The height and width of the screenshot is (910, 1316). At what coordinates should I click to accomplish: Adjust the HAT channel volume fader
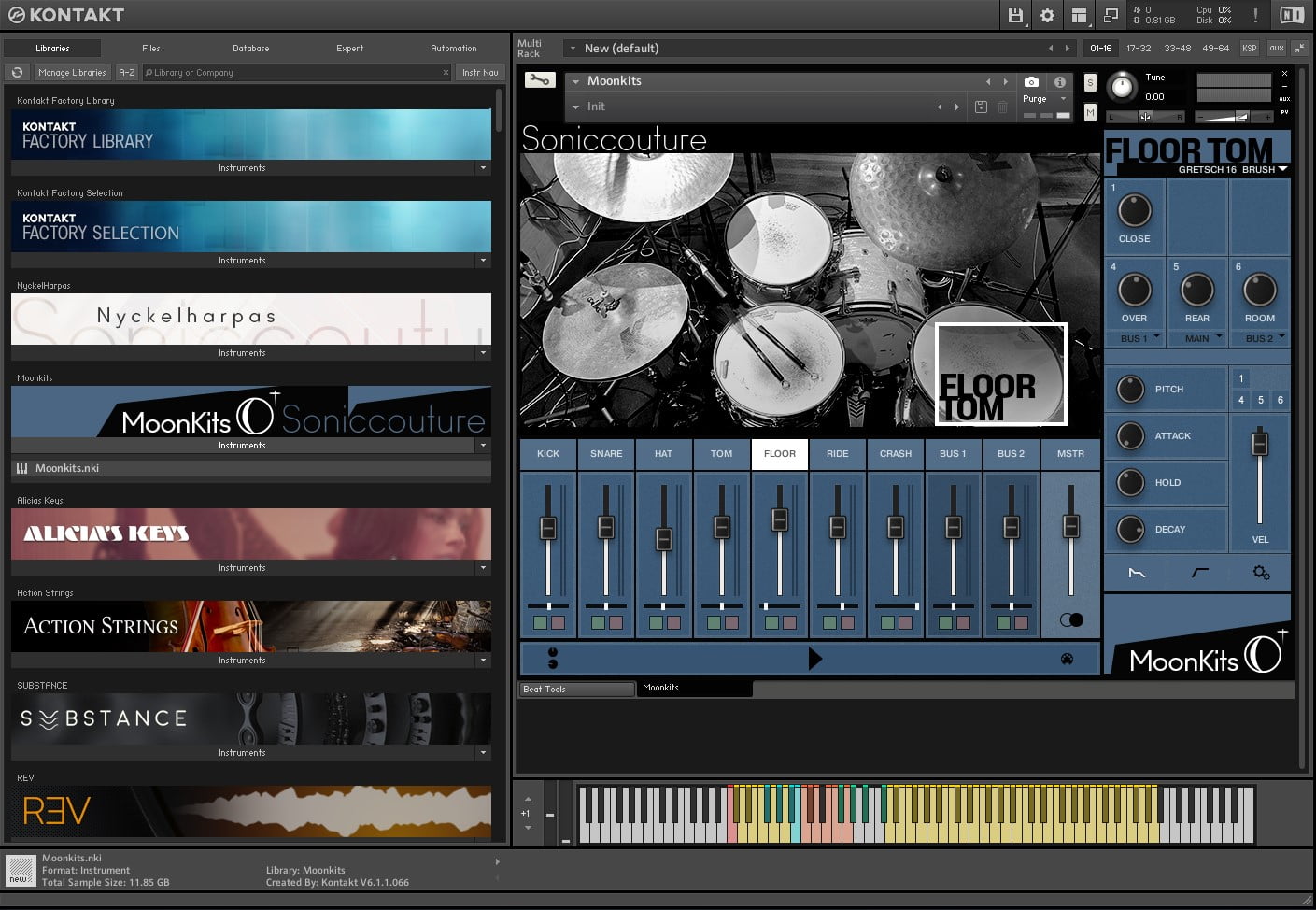(x=664, y=538)
